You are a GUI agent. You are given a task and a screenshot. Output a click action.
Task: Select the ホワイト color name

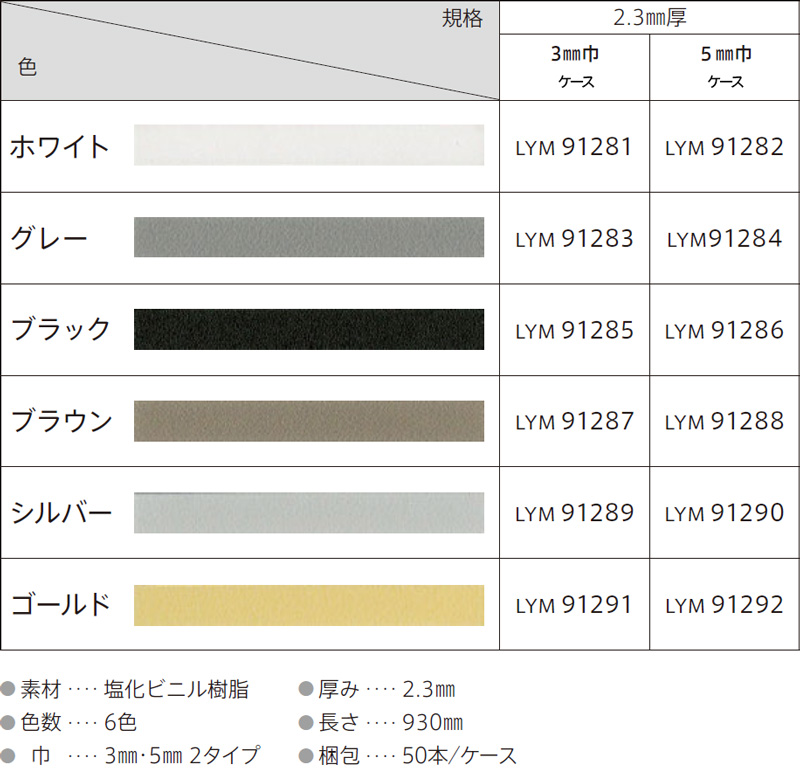(60, 146)
